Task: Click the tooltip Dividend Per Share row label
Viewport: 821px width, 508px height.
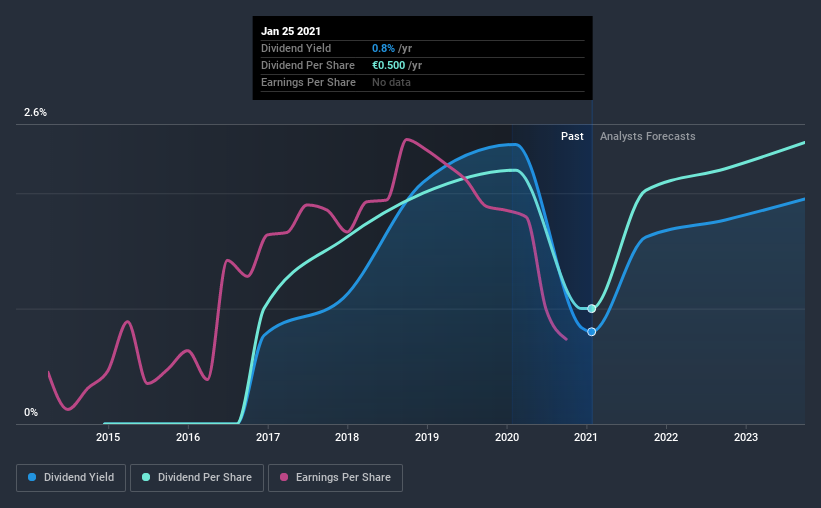Action: 308,65
